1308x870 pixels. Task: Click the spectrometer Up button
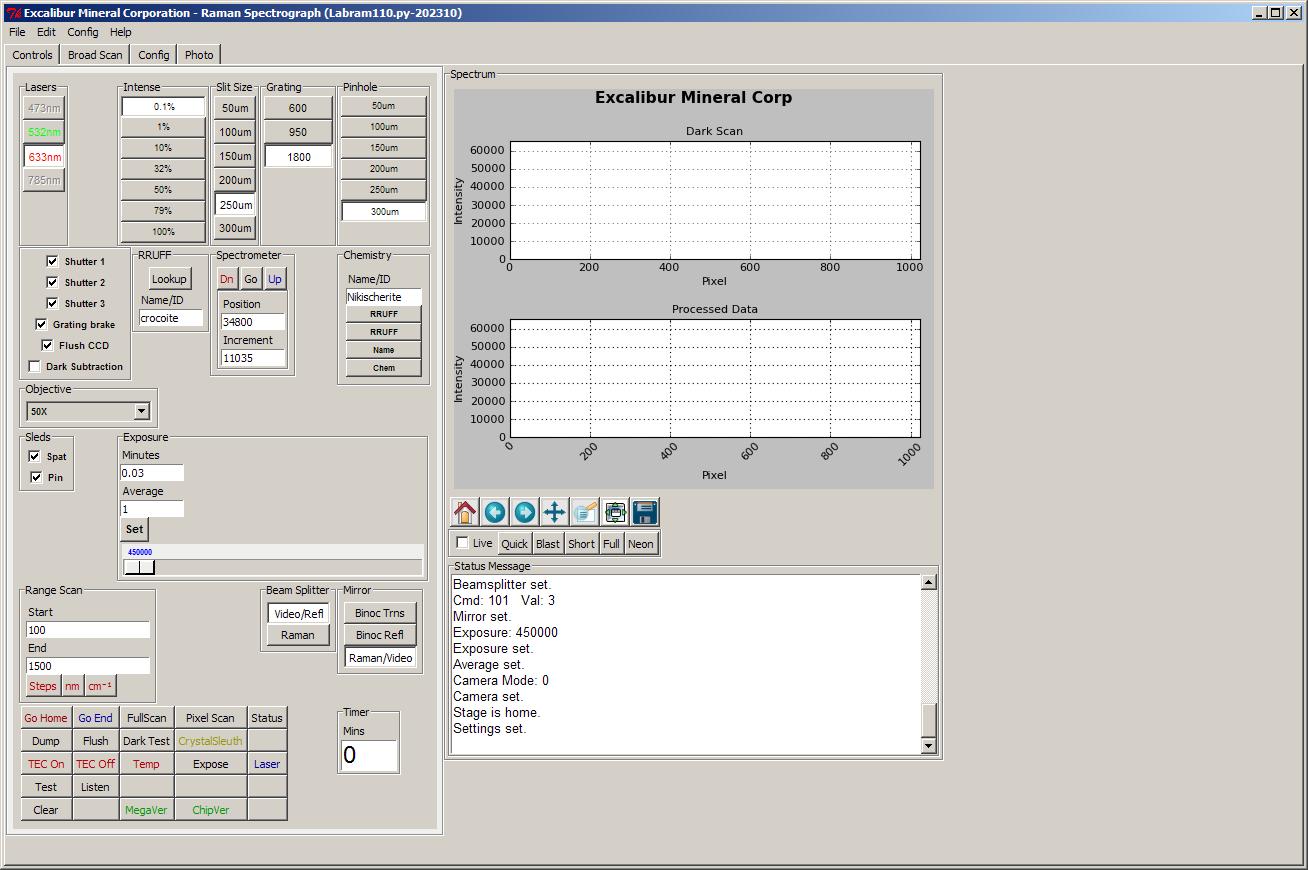click(274, 279)
